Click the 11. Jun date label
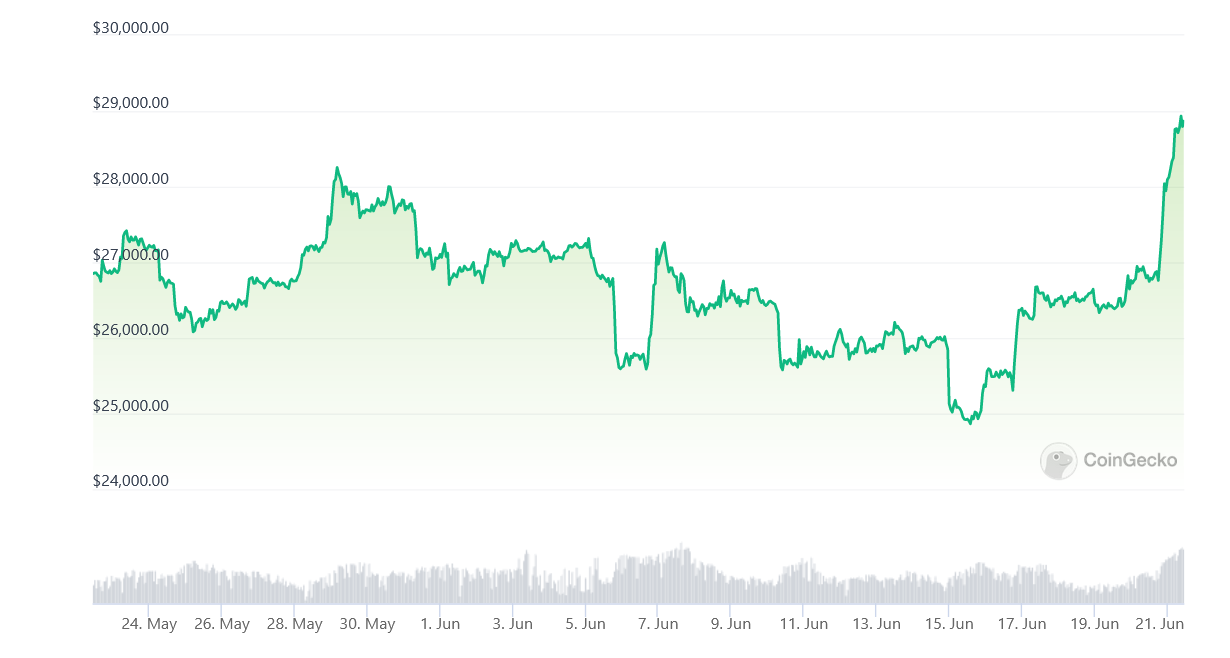 pyautogui.click(x=803, y=624)
